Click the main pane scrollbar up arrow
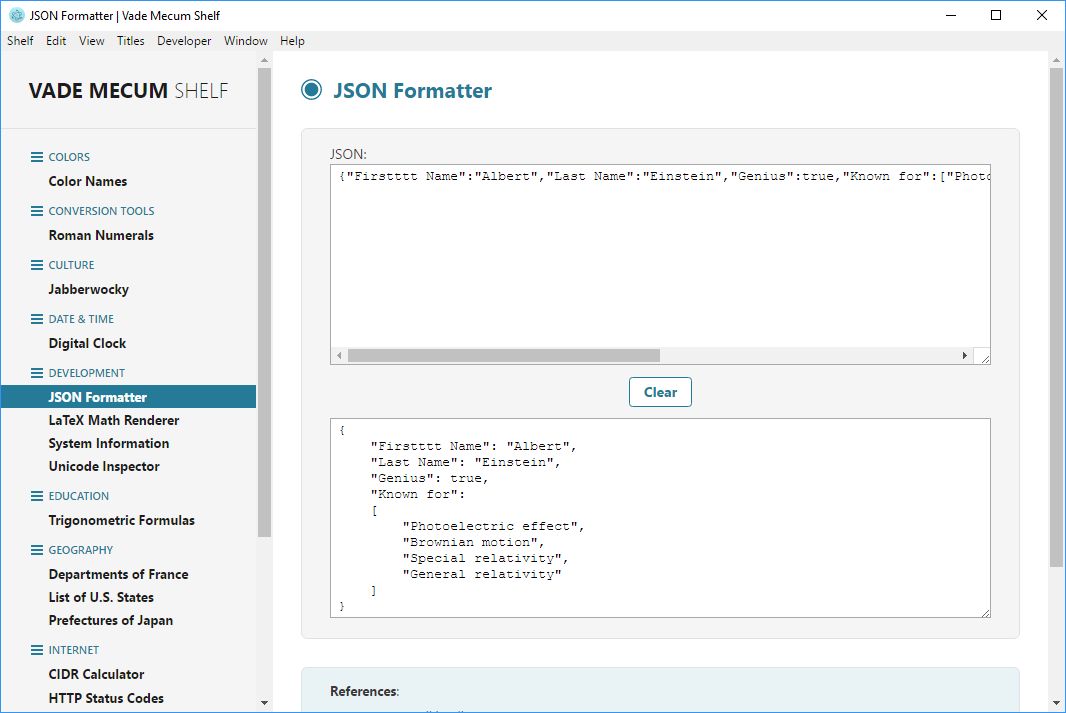 point(1056,60)
